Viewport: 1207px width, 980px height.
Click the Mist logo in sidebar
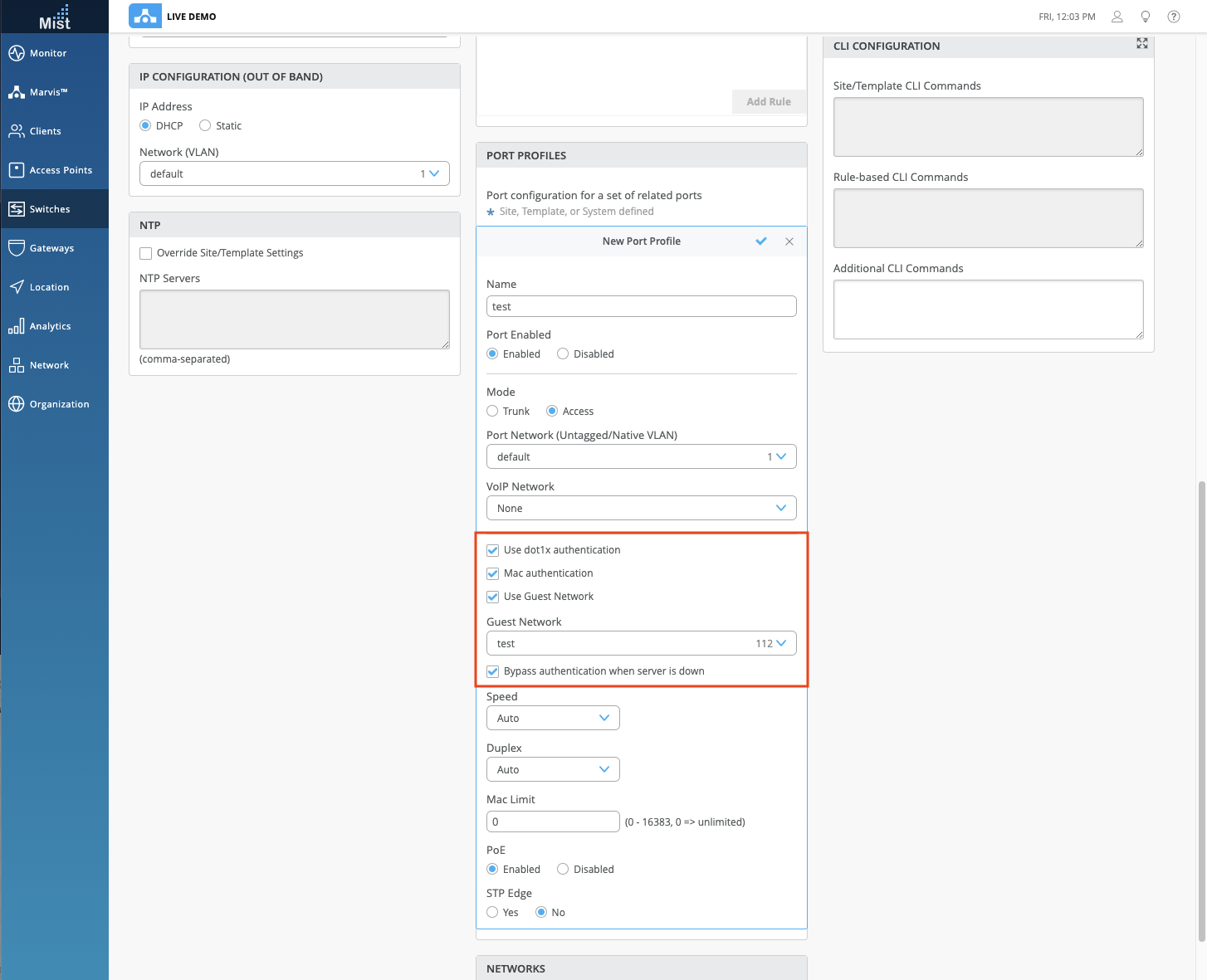tap(55, 17)
